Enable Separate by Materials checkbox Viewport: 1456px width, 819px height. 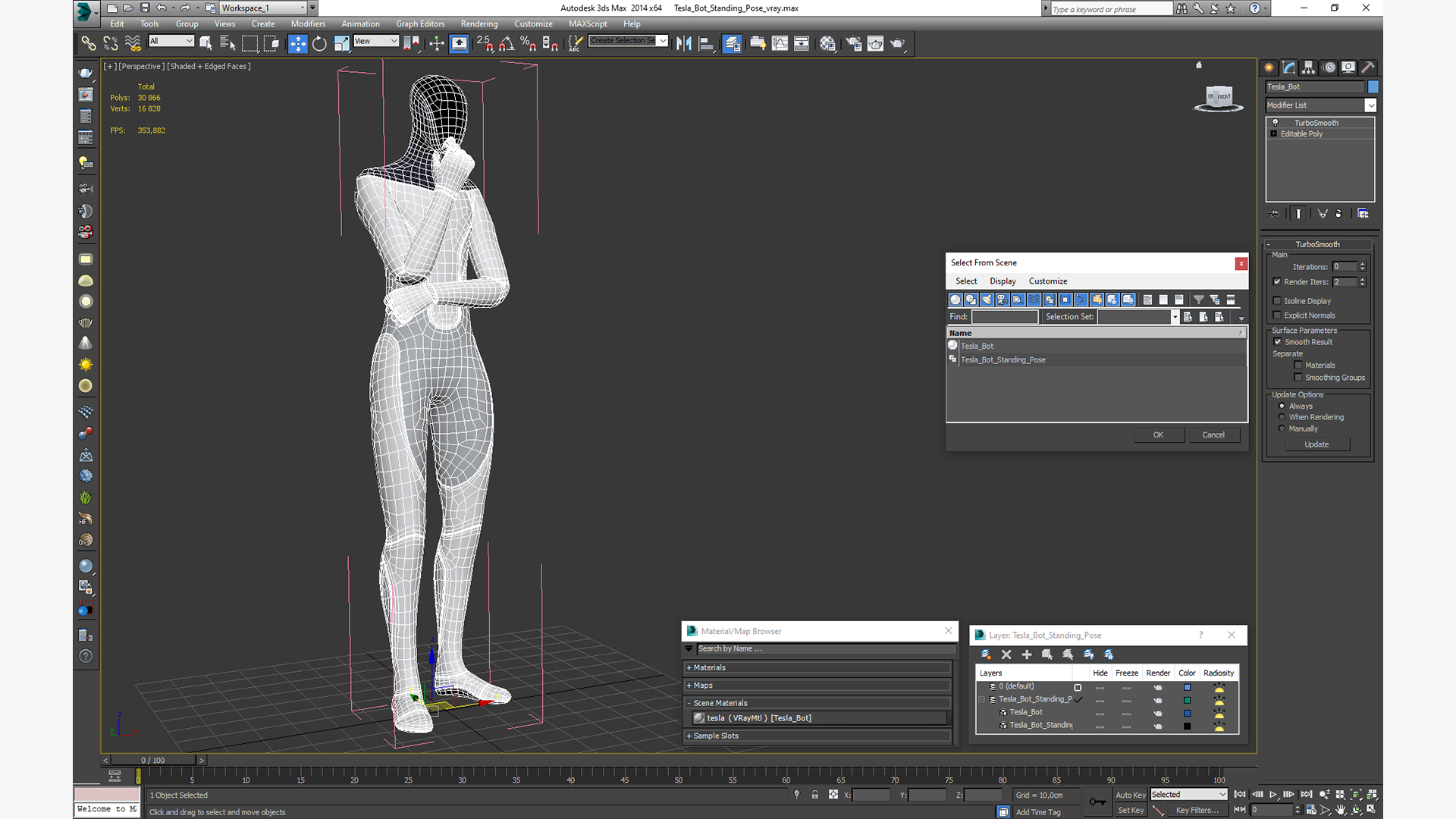1298,366
